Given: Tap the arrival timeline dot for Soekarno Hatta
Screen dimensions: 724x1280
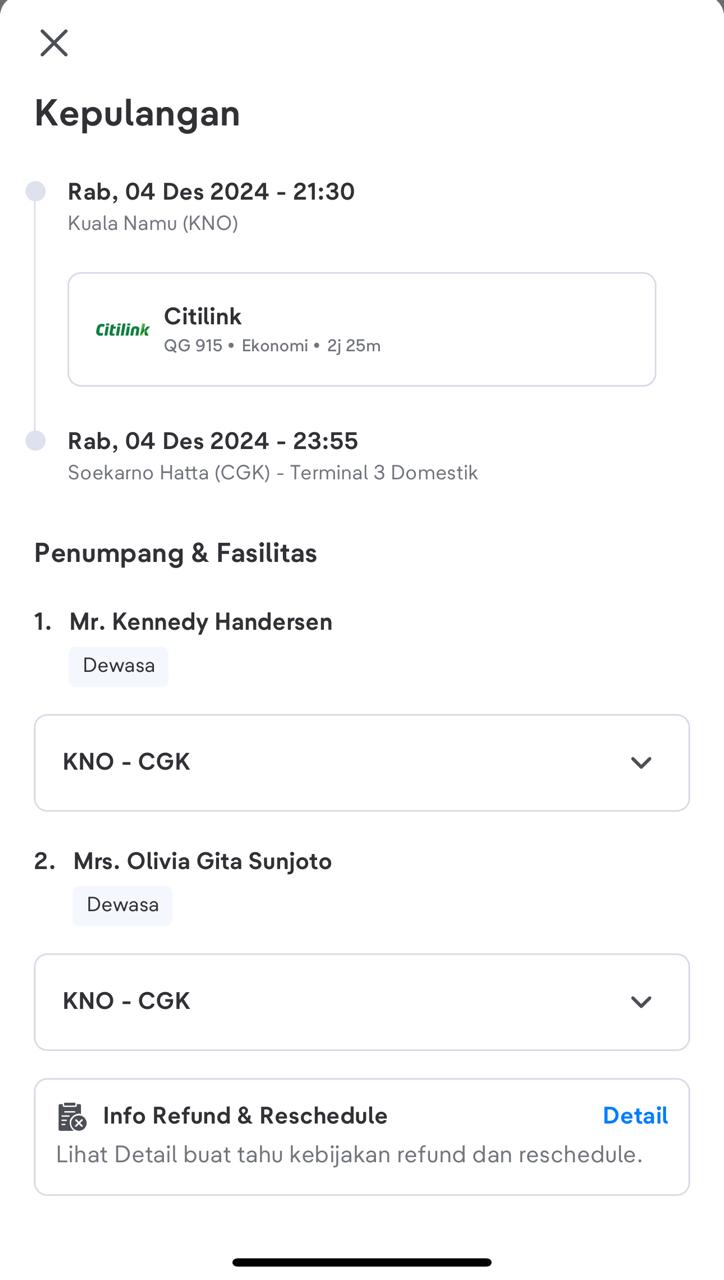Looking at the screenshot, I should point(36,441).
